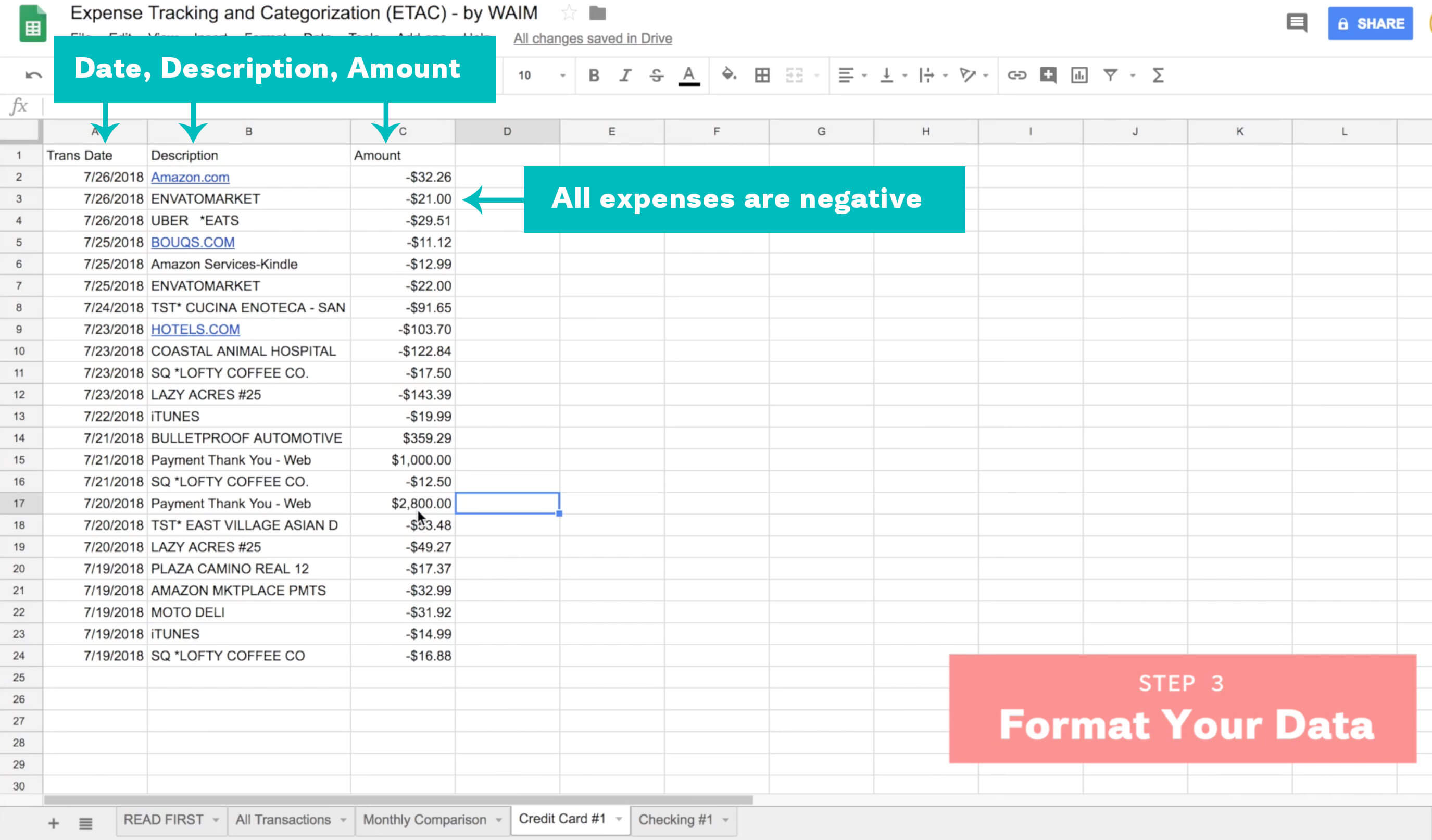Insert a comment via toolbar icon
The width and height of the screenshot is (1432, 840).
pos(1048,75)
